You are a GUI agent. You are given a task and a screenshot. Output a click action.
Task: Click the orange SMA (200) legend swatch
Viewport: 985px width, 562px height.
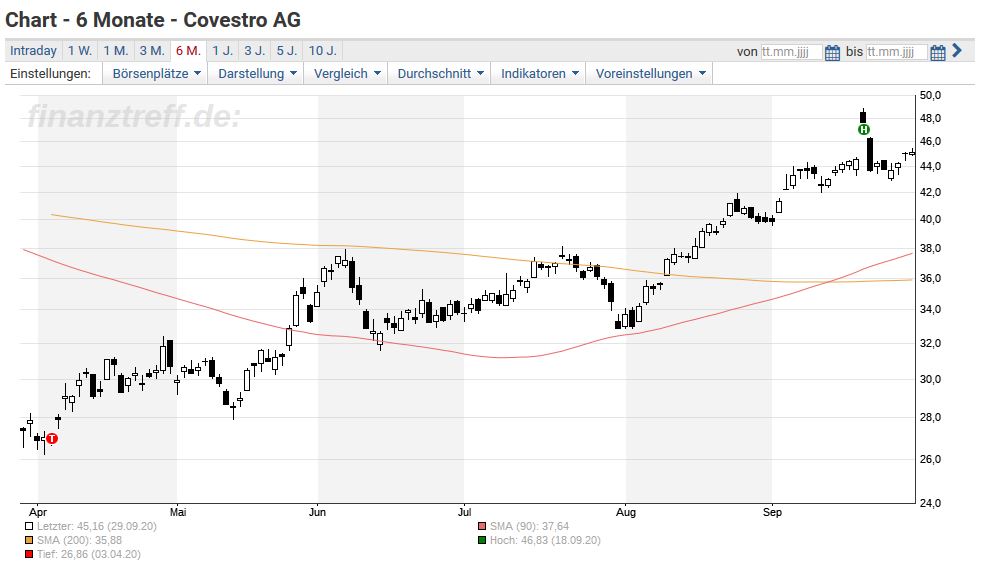tap(29, 541)
